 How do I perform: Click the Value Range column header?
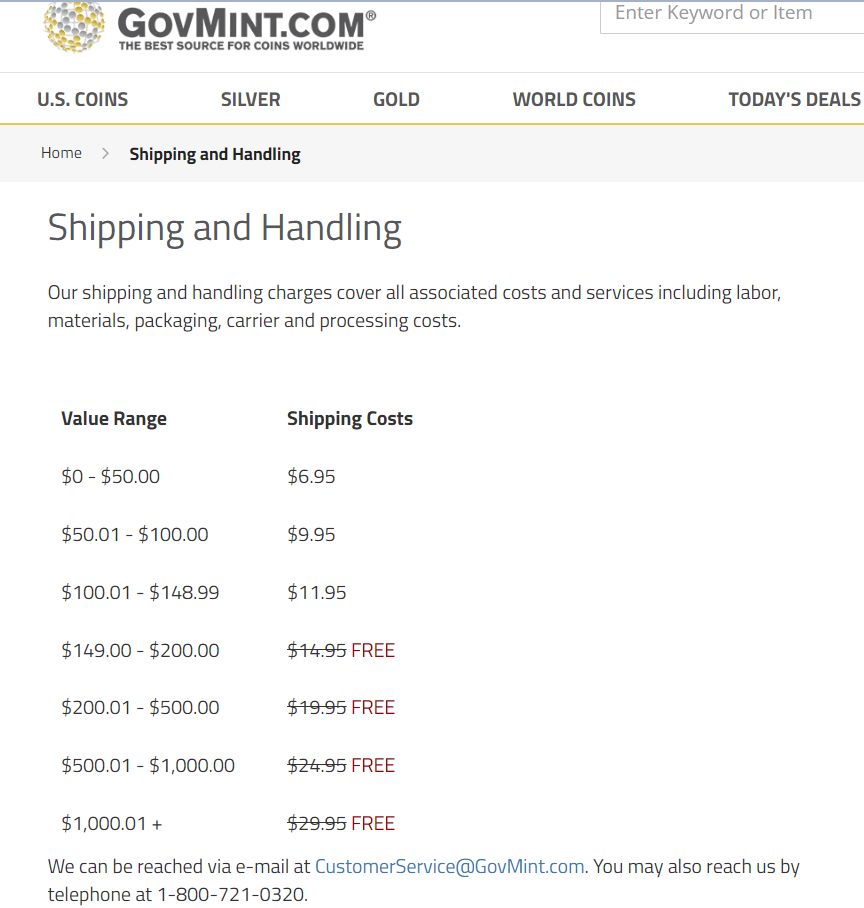(x=114, y=419)
